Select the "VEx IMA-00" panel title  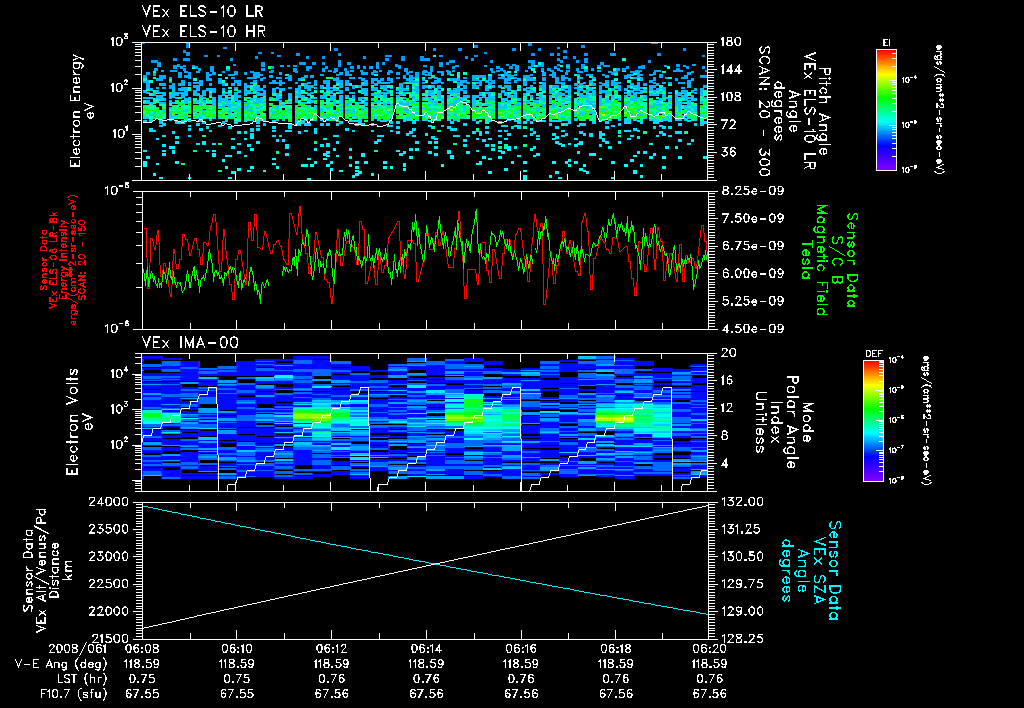pos(190,342)
